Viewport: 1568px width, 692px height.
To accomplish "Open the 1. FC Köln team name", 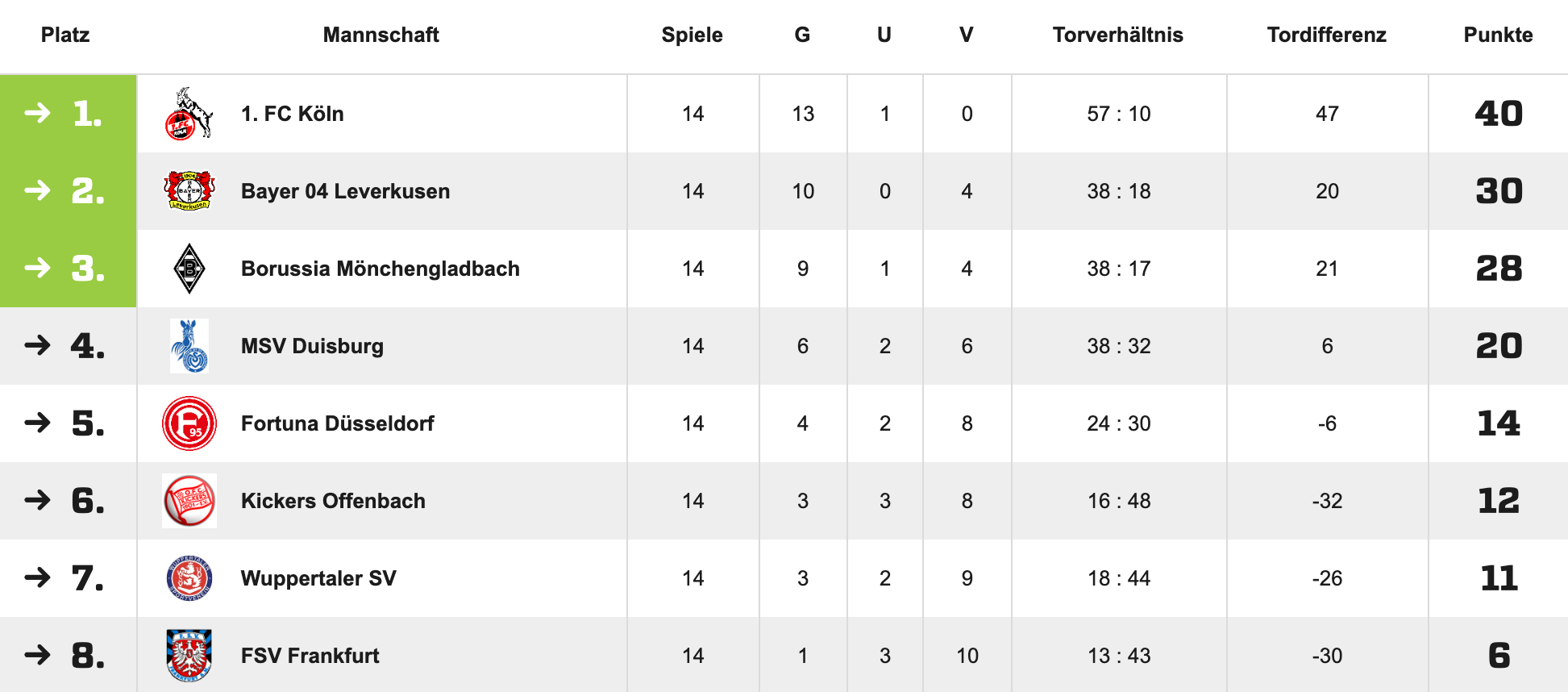I will (292, 114).
